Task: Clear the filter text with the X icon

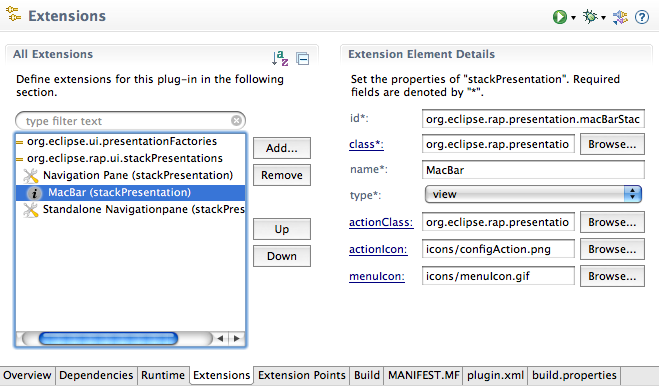Action: 237,121
